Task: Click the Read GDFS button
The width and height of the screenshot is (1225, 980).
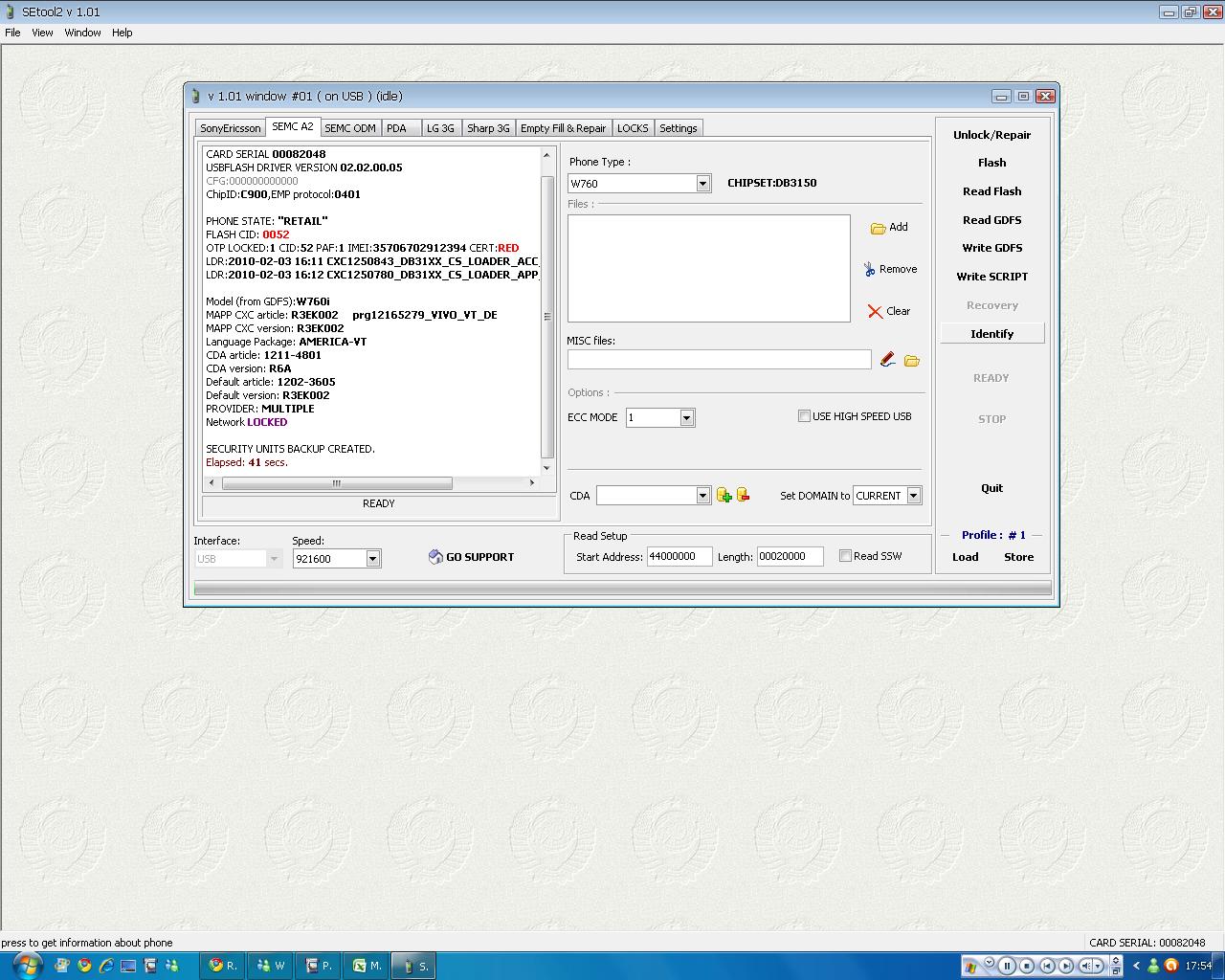Action: click(991, 220)
